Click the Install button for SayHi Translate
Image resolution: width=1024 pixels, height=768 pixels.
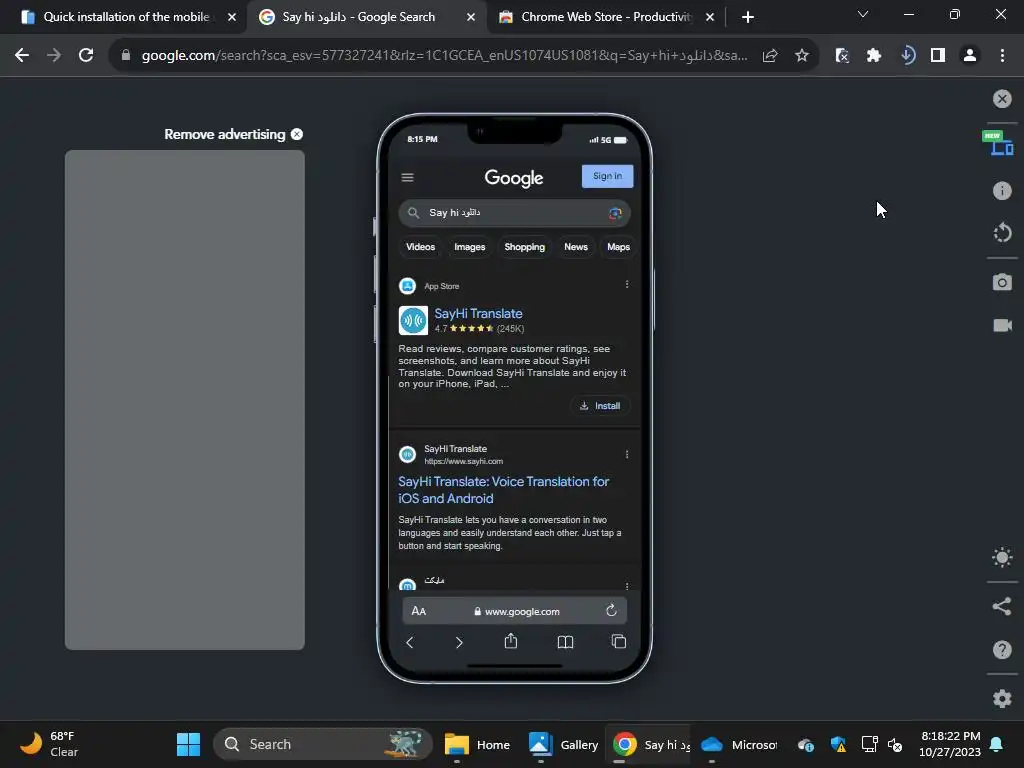(600, 406)
